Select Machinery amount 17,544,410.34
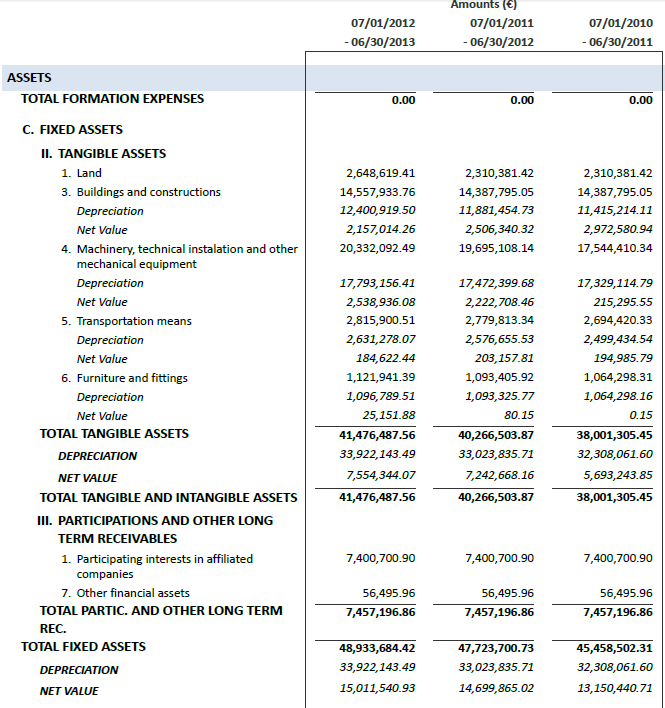 (x=618, y=249)
